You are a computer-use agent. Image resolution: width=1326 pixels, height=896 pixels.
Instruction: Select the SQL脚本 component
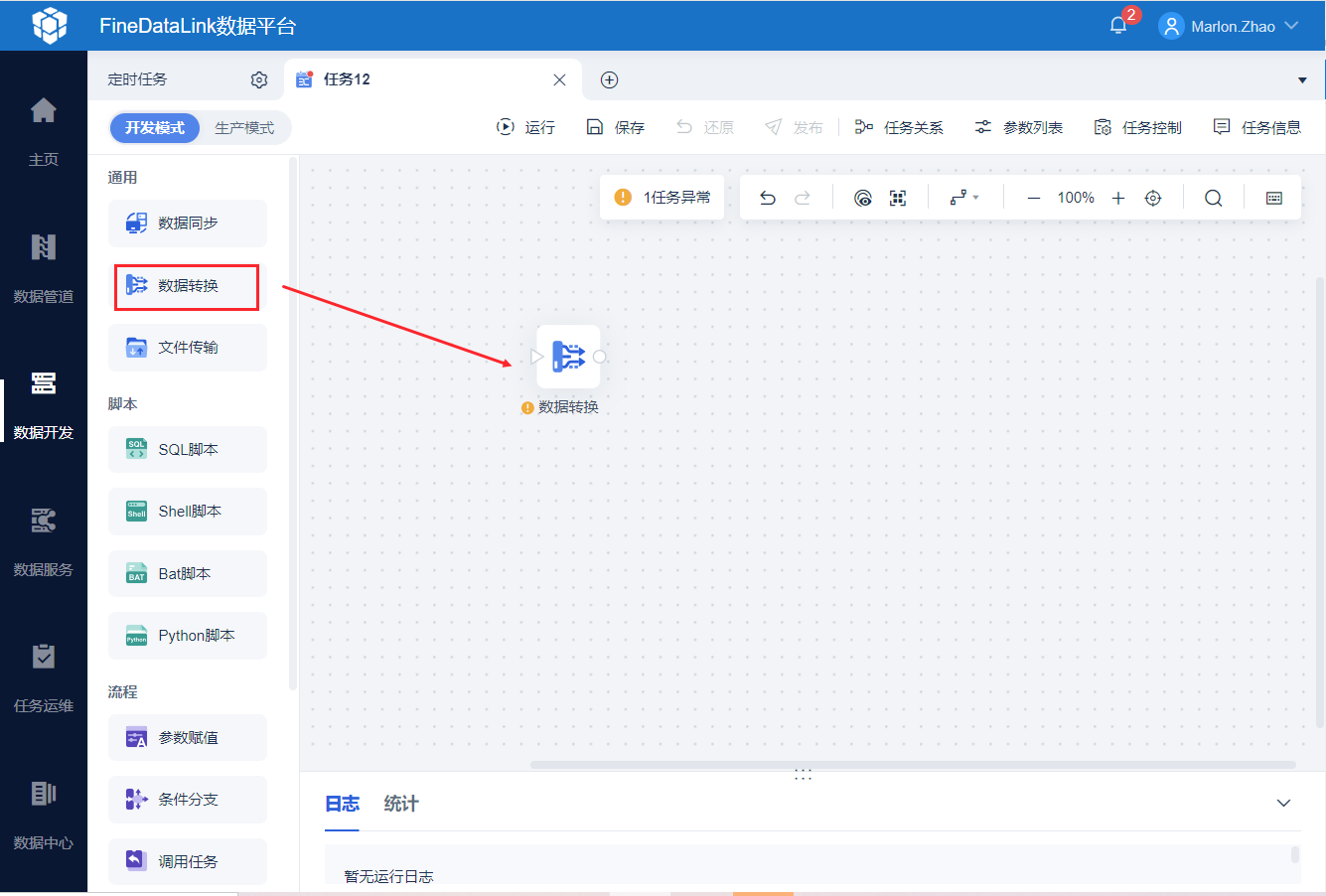[x=188, y=450]
